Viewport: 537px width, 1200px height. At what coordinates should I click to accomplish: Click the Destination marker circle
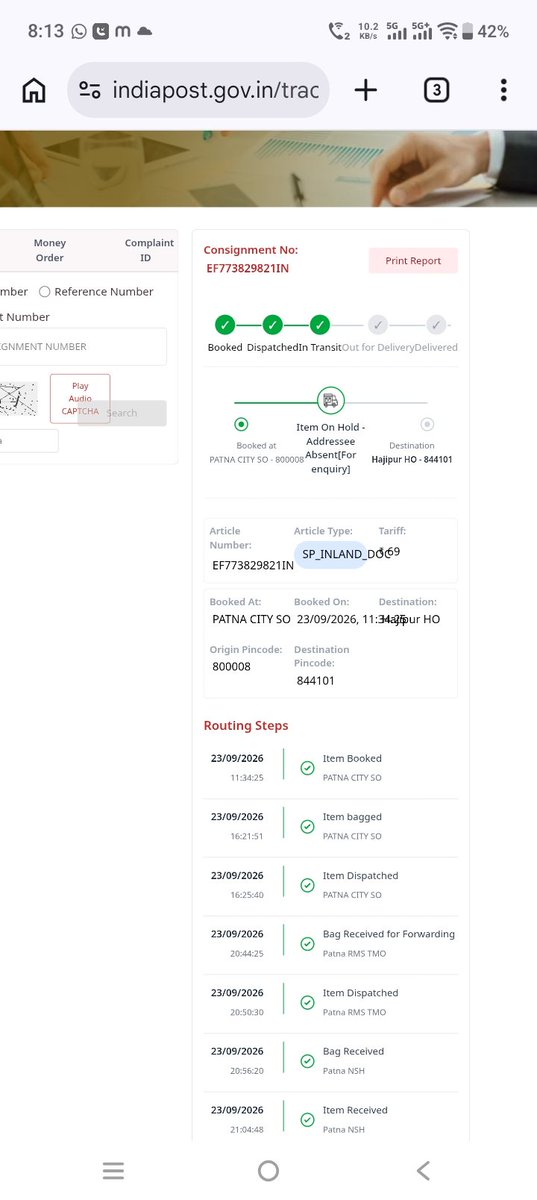(427, 424)
